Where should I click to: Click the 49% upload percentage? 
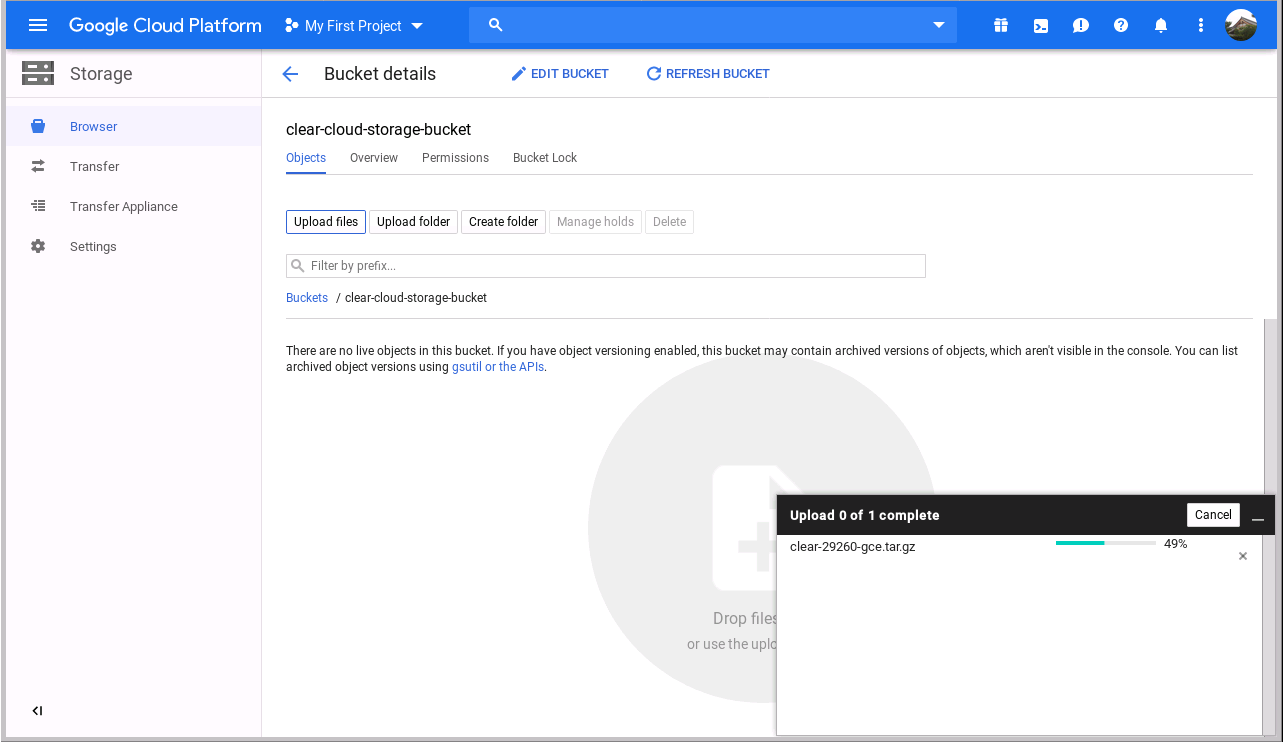(1175, 544)
